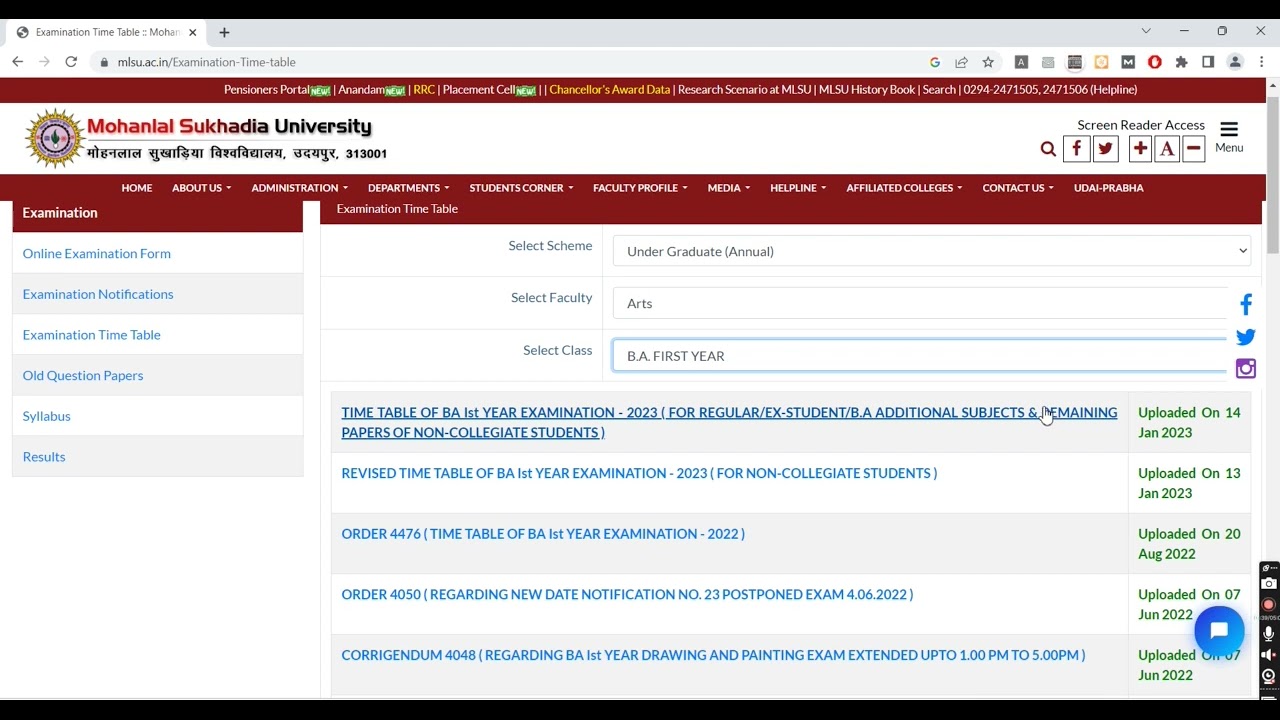
Task: Expand the CONTACT US menu
Action: pyautogui.click(x=1017, y=188)
